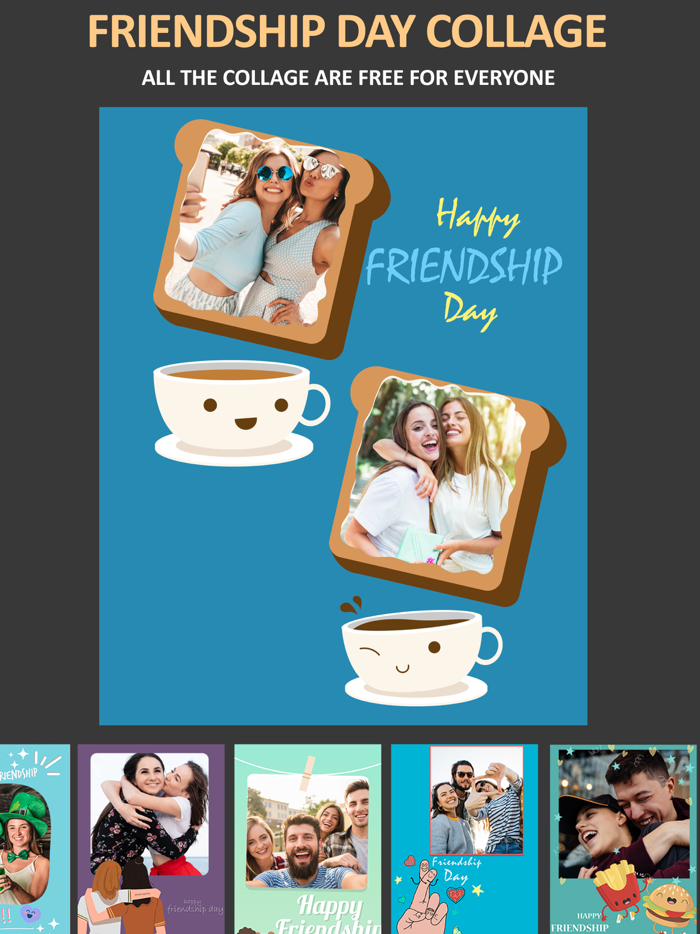The image size is (700, 934).
Task: Tap the blue "FRIENDSHIP" text in the collage
Action: (463, 266)
